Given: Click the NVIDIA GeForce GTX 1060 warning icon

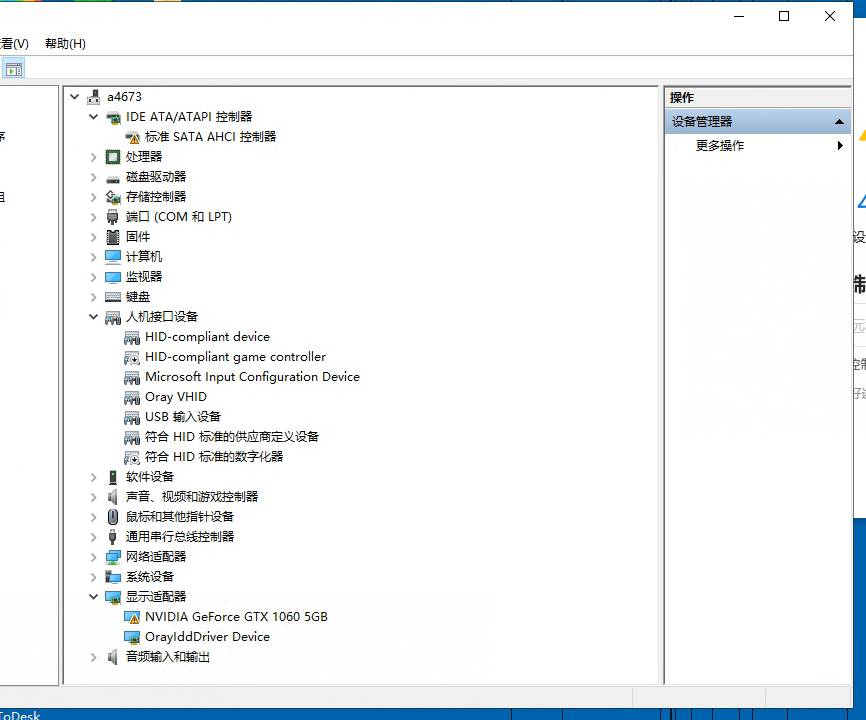Looking at the screenshot, I should pyautogui.click(x=132, y=617).
